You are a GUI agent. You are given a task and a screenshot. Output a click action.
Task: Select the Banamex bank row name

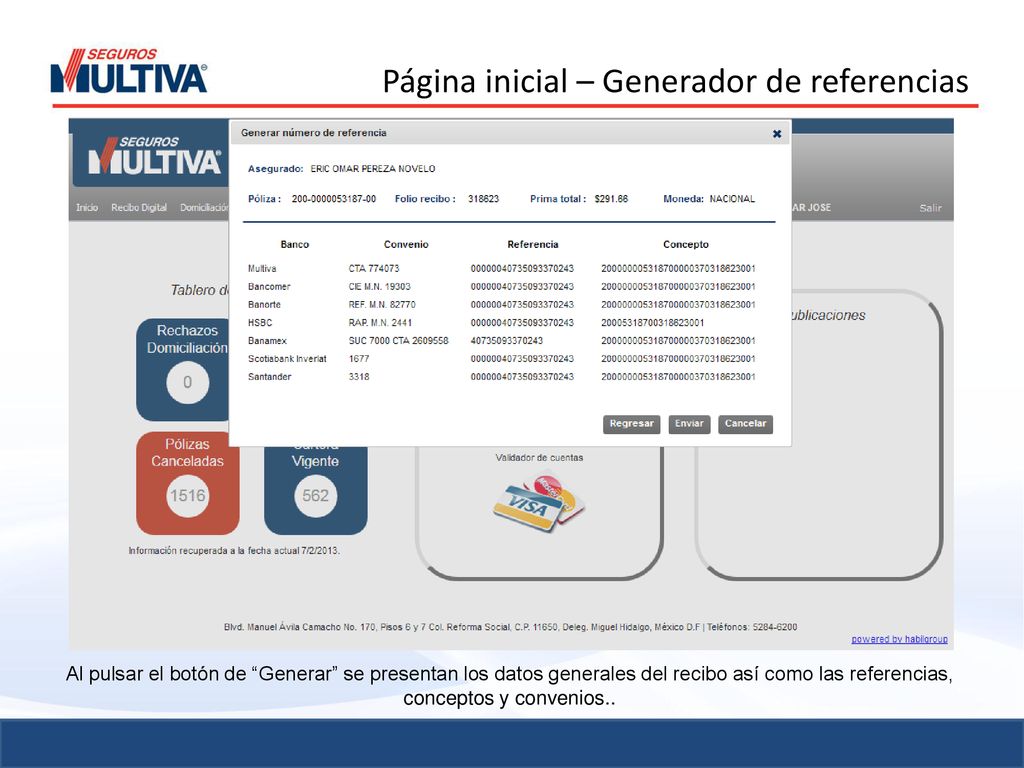(x=267, y=341)
